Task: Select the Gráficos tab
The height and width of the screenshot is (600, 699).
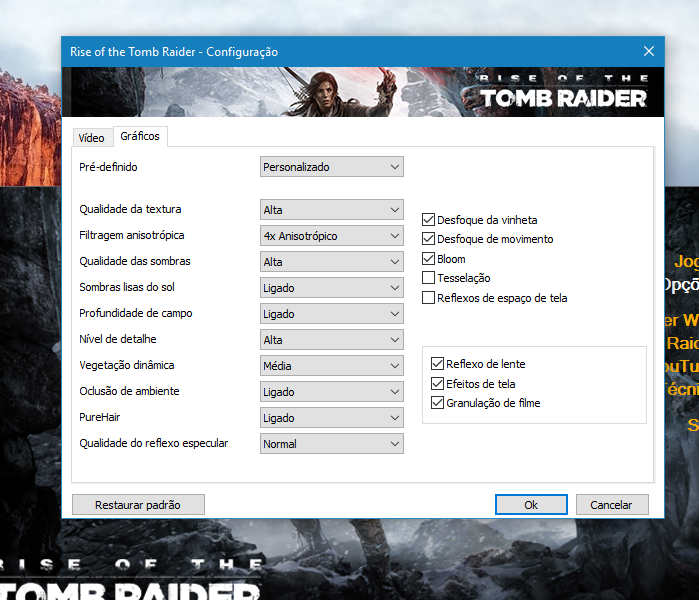Action: click(x=140, y=136)
